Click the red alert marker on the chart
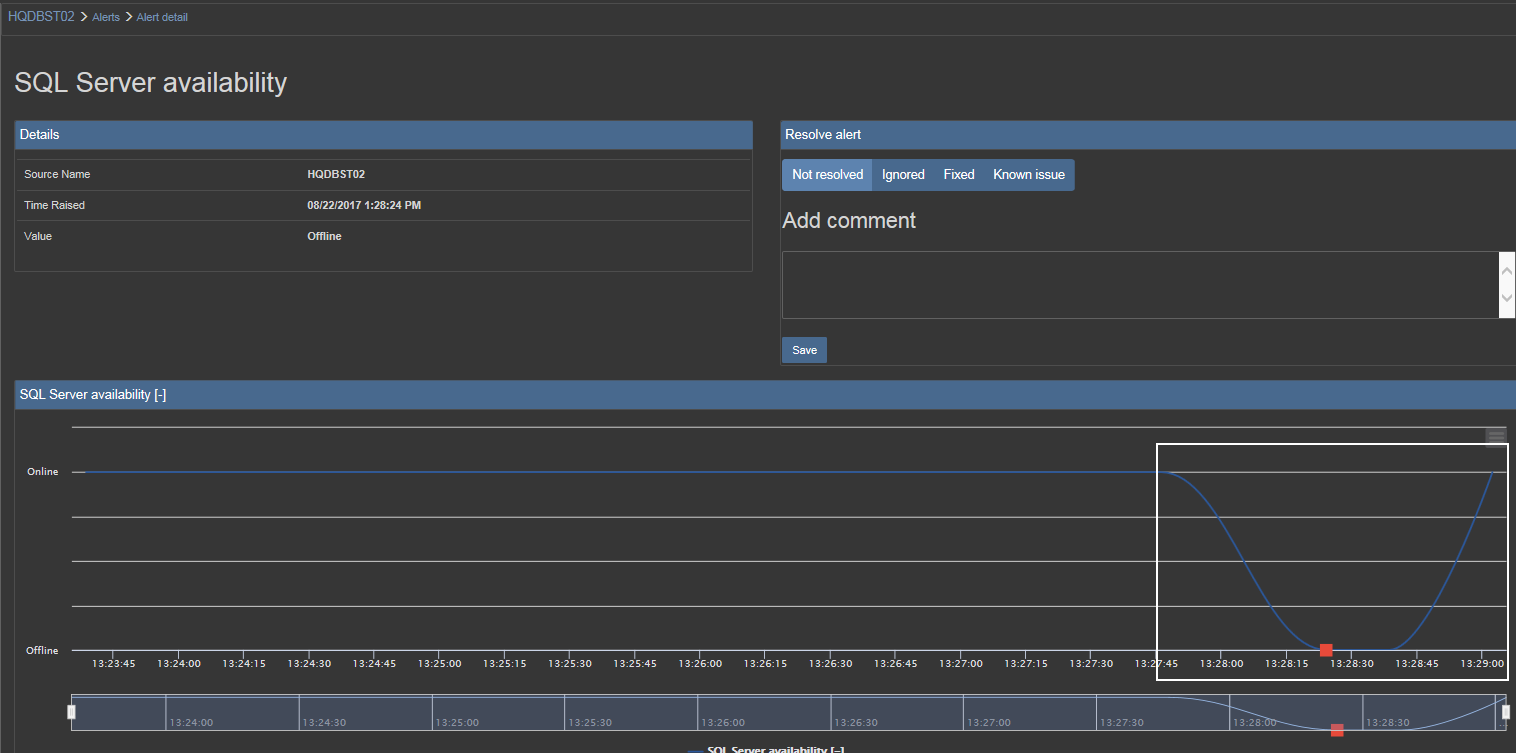Image resolution: width=1516 pixels, height=753 pixels. [x=1326, y=650]
